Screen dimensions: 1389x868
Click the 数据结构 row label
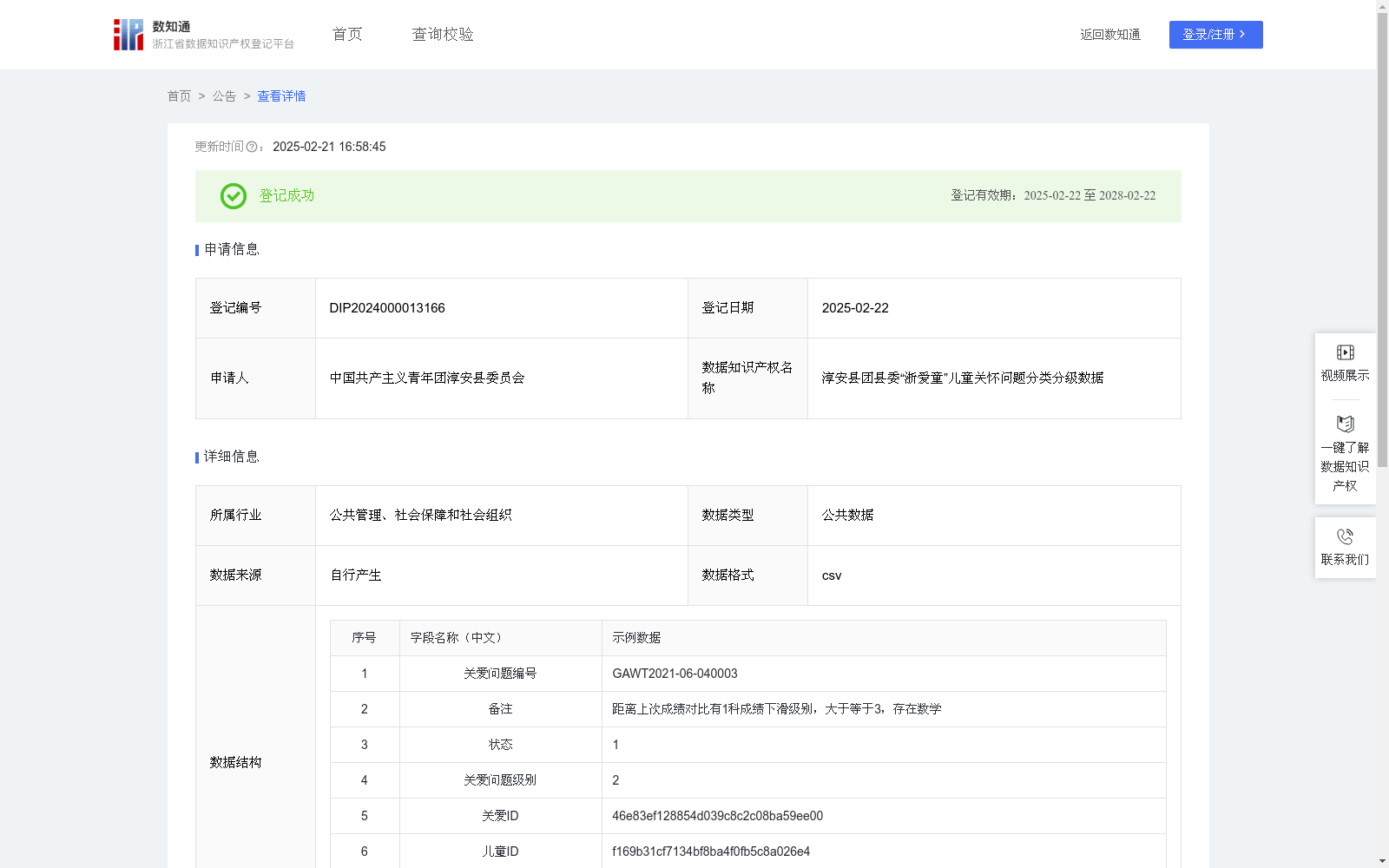pyautogui.click(x=235, y=763)
